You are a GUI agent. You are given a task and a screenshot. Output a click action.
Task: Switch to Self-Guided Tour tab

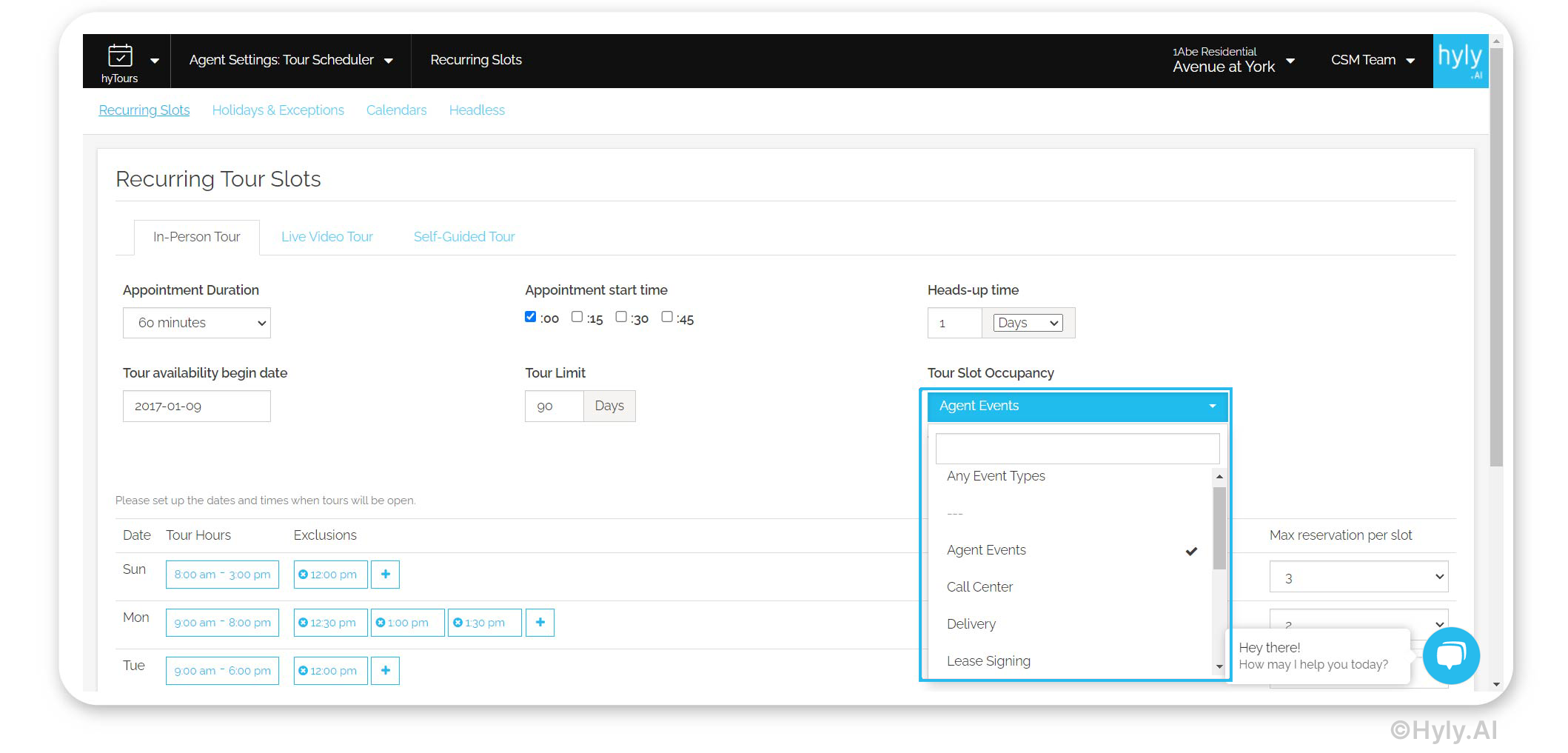click(464, 237)
